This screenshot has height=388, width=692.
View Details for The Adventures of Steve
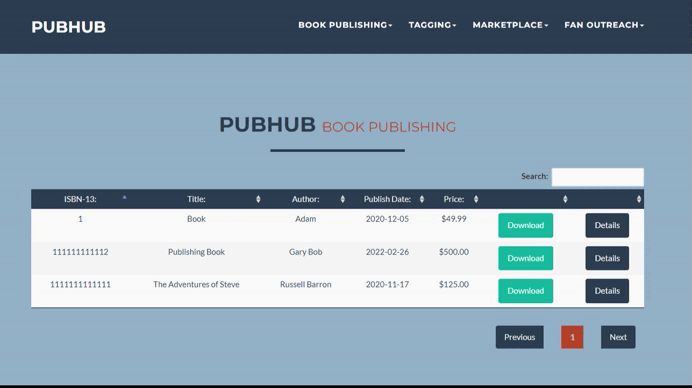(x=607, y=291)
